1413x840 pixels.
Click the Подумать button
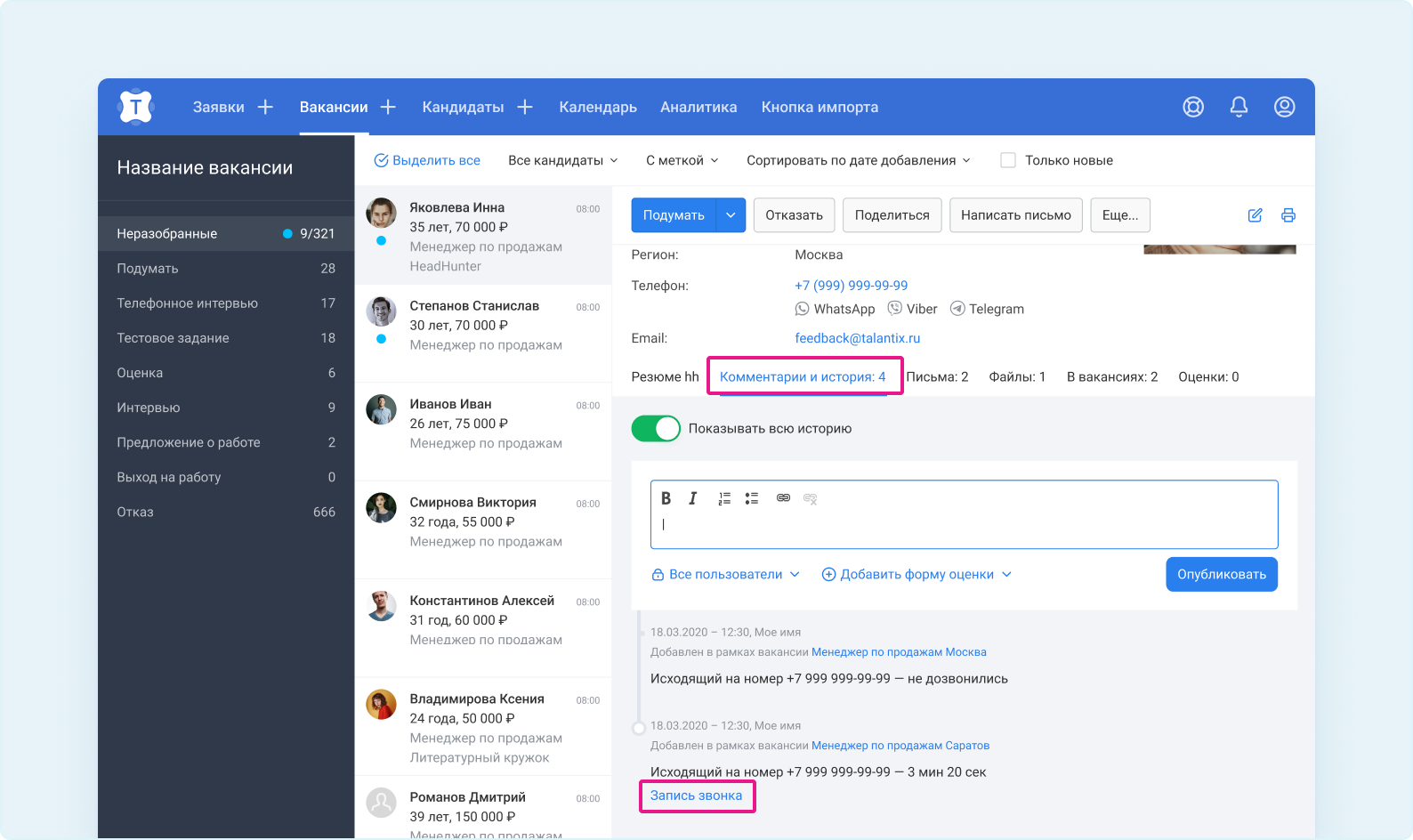(674, 215)
